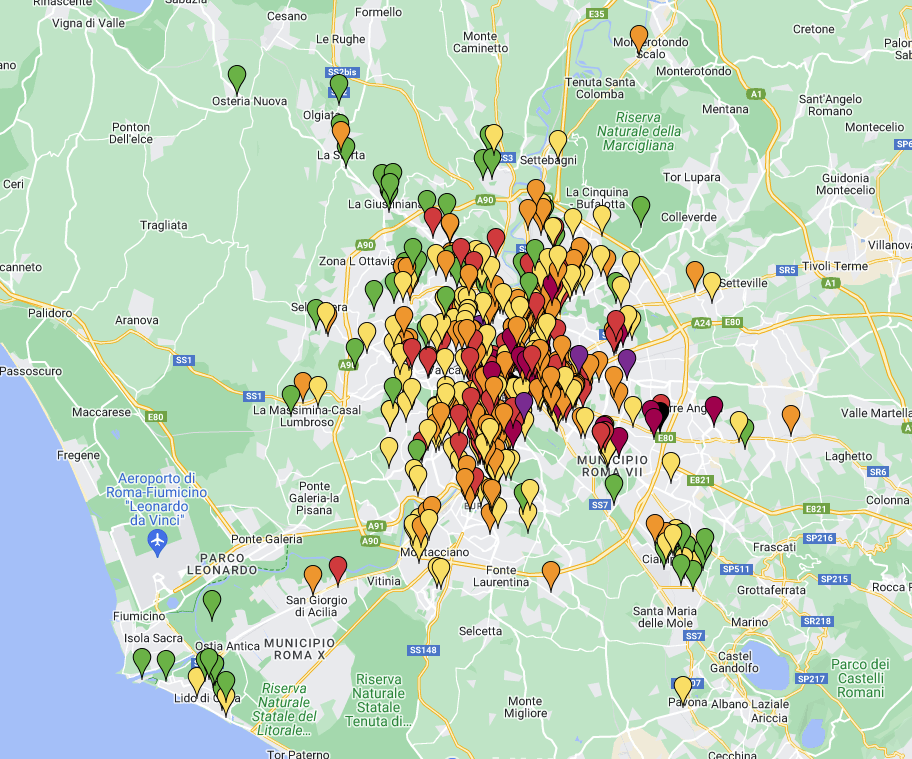Select the black pin near Torre Angela
The height and width of the screenshot is (759, 912).
tap(662, 414)
